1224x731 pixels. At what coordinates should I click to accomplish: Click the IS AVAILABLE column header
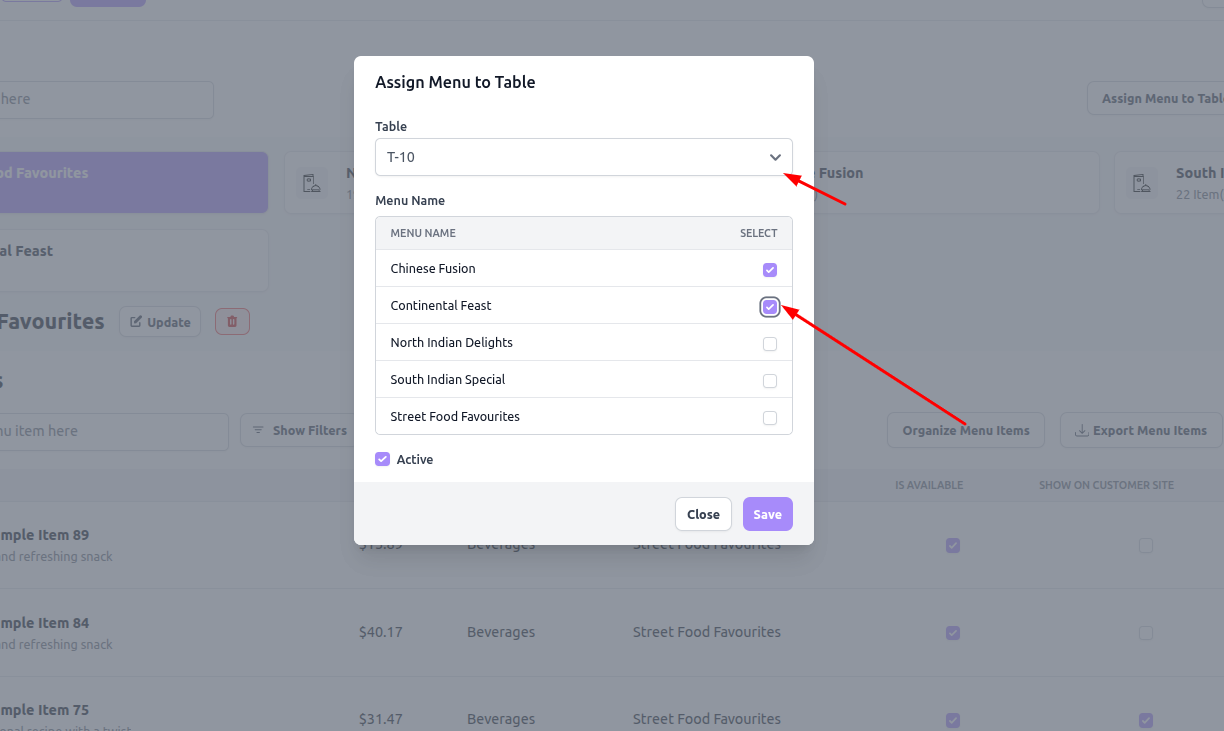click(929, 485)
